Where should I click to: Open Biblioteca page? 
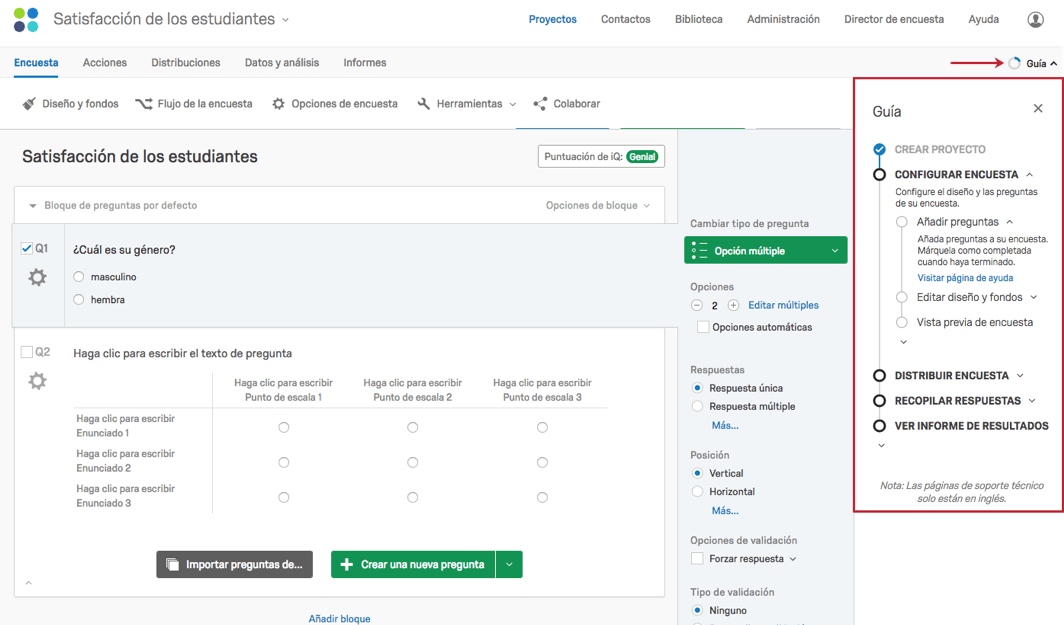pos(698,20)
